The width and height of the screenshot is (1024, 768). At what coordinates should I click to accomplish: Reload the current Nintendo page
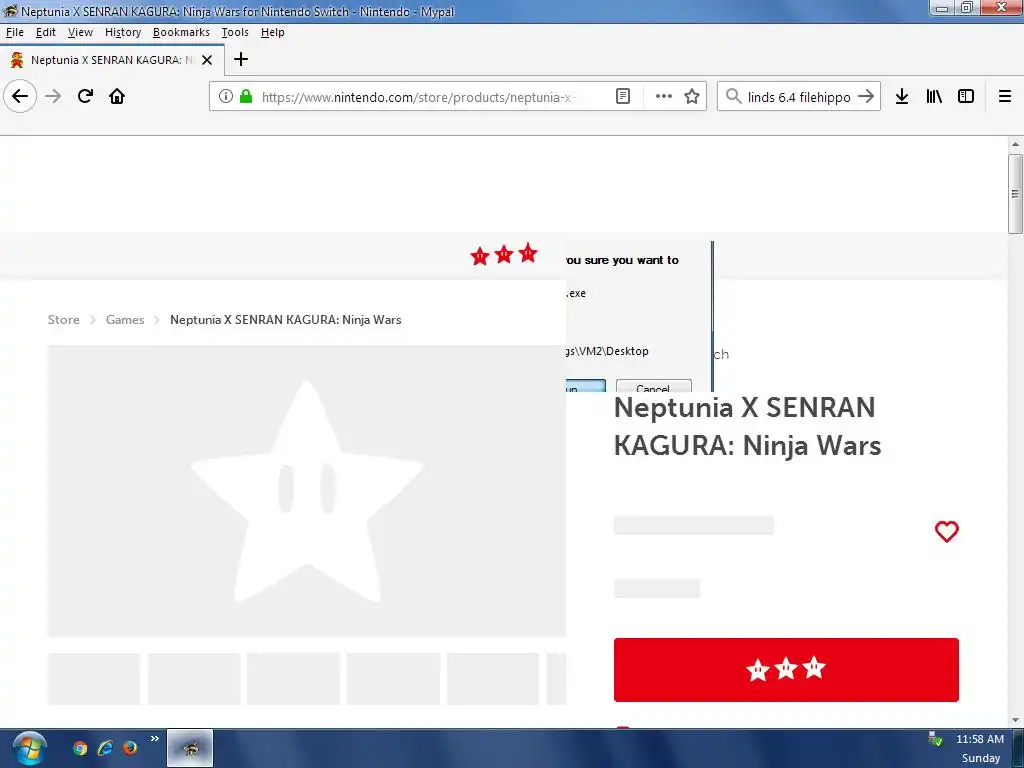click(85, 97)
